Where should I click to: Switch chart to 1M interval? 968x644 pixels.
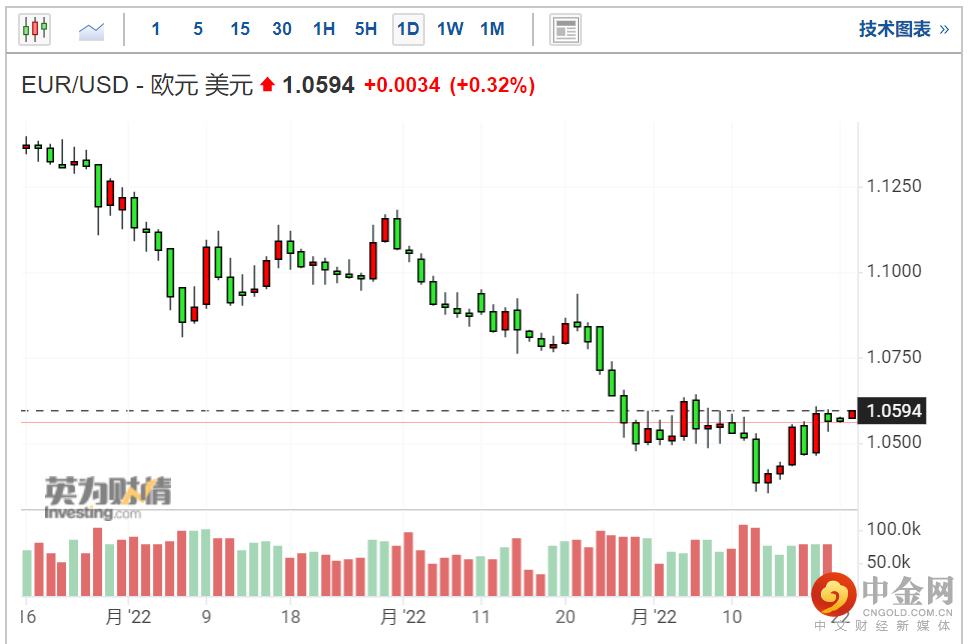[492, 29]
